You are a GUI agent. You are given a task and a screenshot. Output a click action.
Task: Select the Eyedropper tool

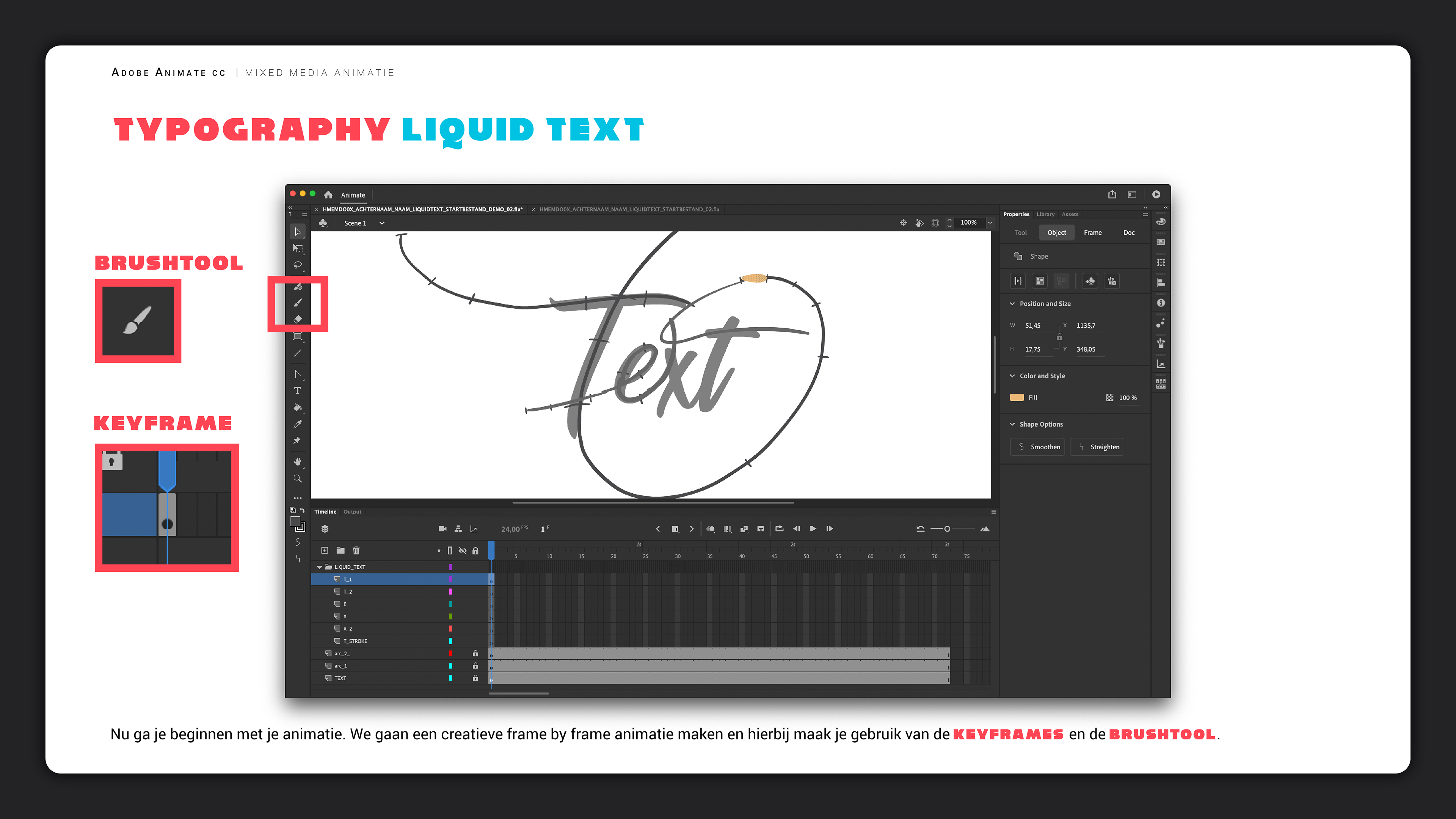click(x=298, y=424)
